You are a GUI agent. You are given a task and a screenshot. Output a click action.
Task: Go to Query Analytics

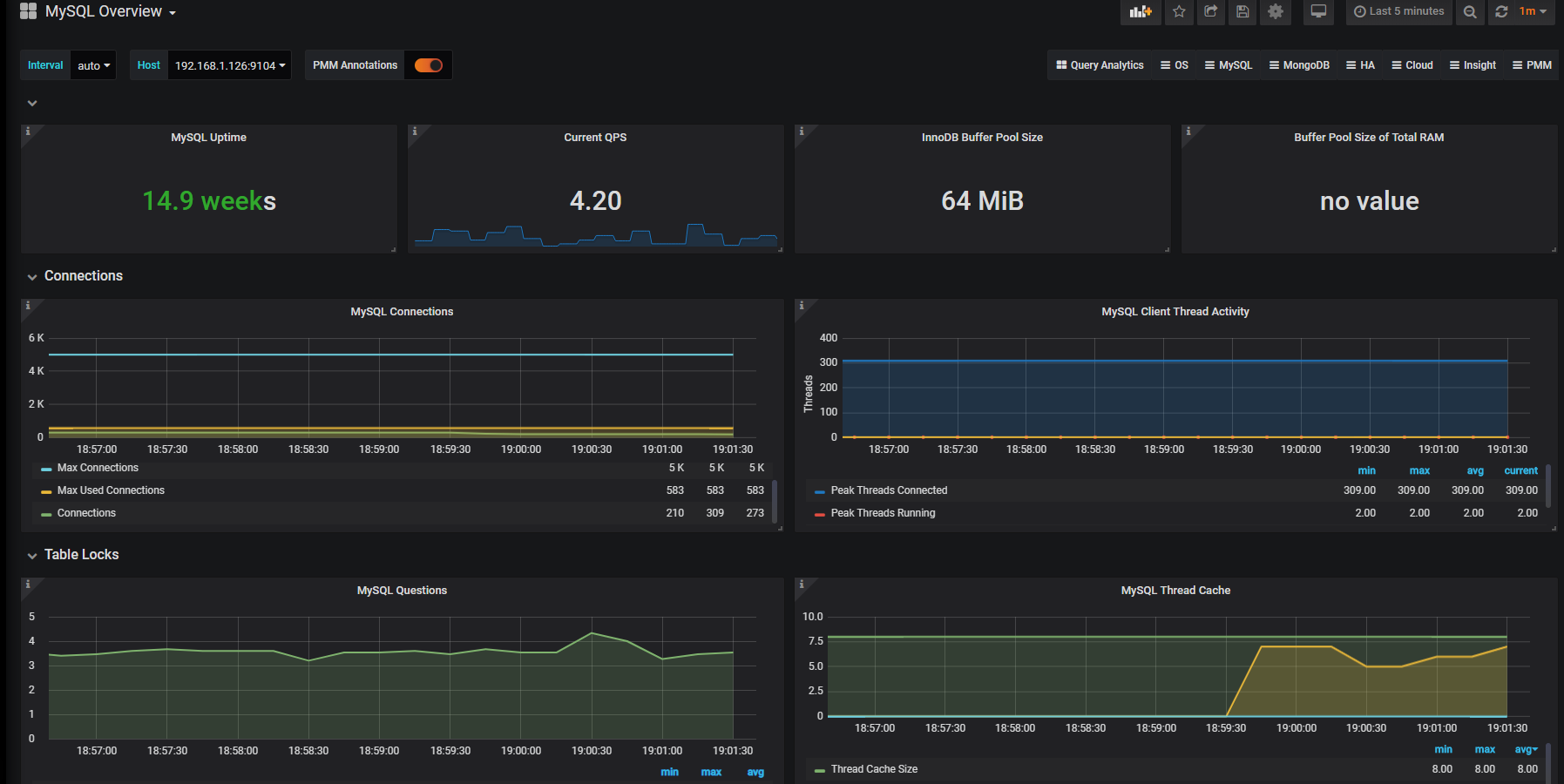1100,65
